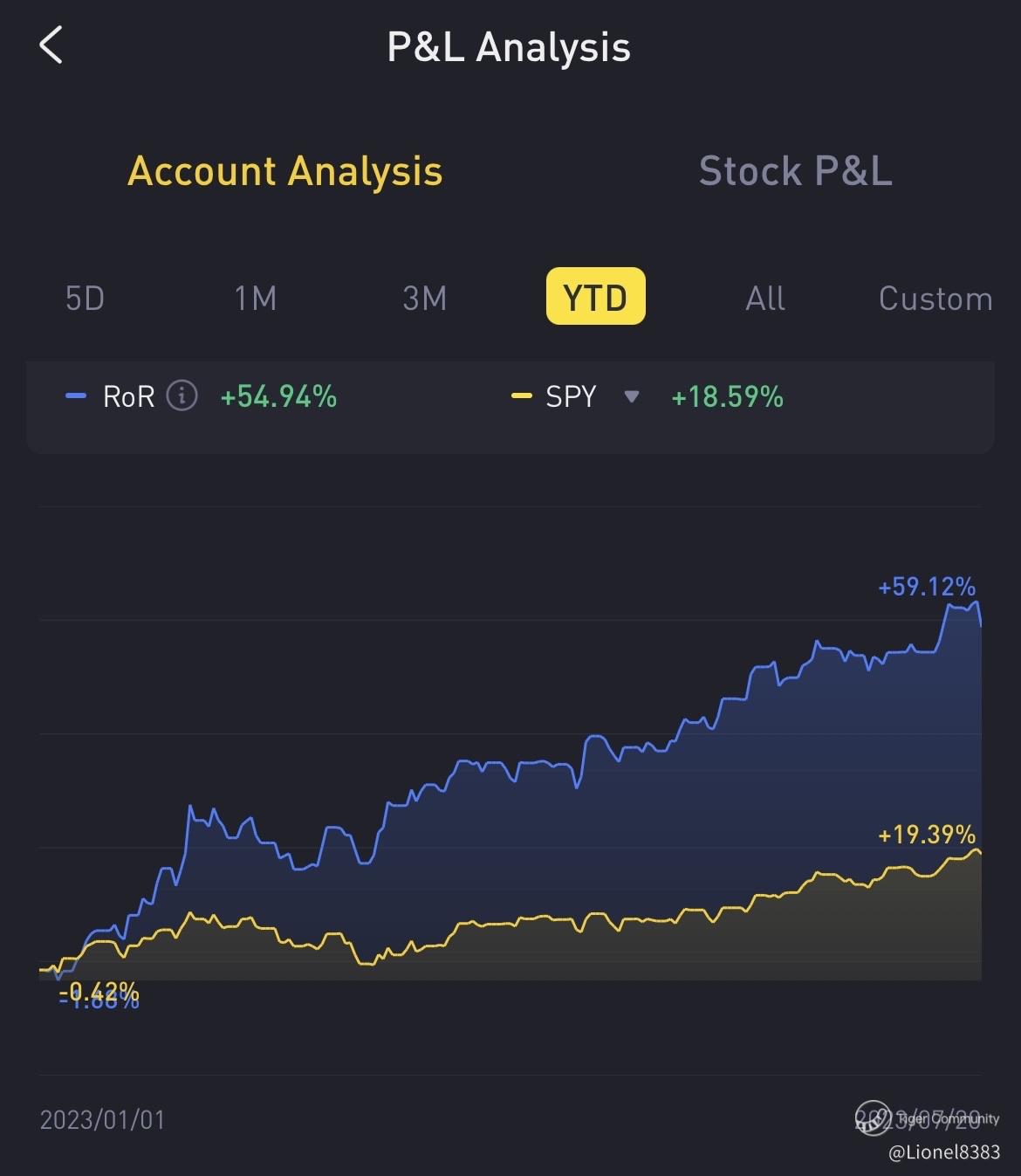The width and height of the screenshot is (1021, 1176).
Task: Open the @Lionel8383 profile link
Action: coord(944,1152)
